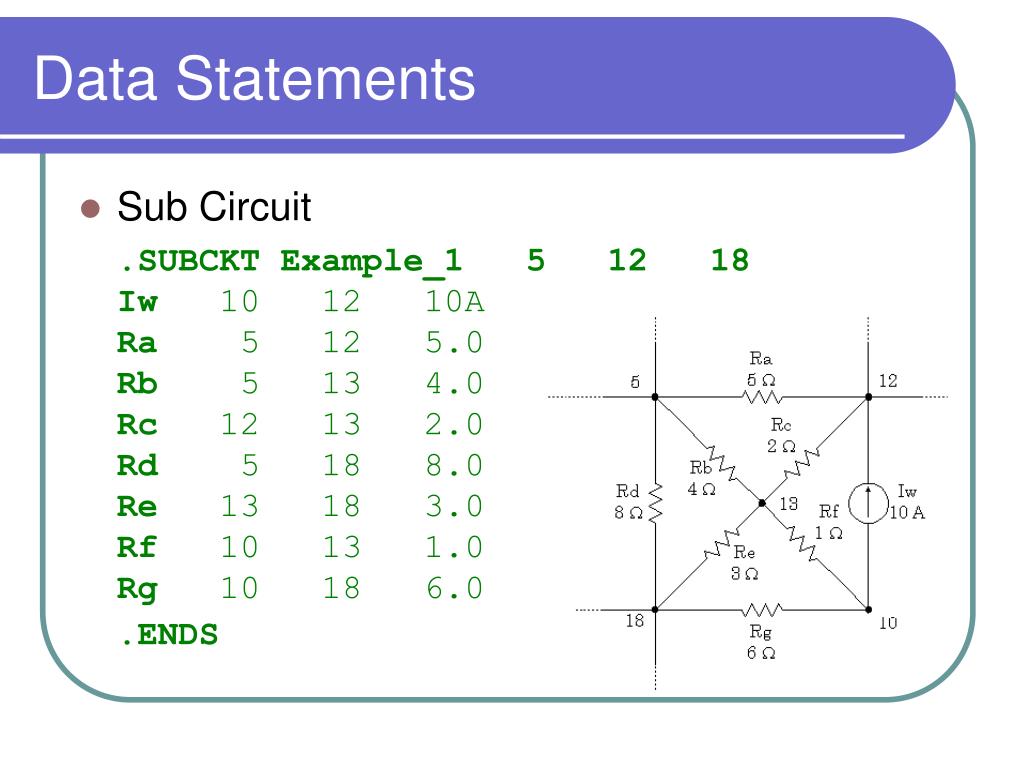This screenshot has width=1024, height=768.
Task: Click the center node 13 junction dot
Action: pyautogui.click(x=761, y=504)
